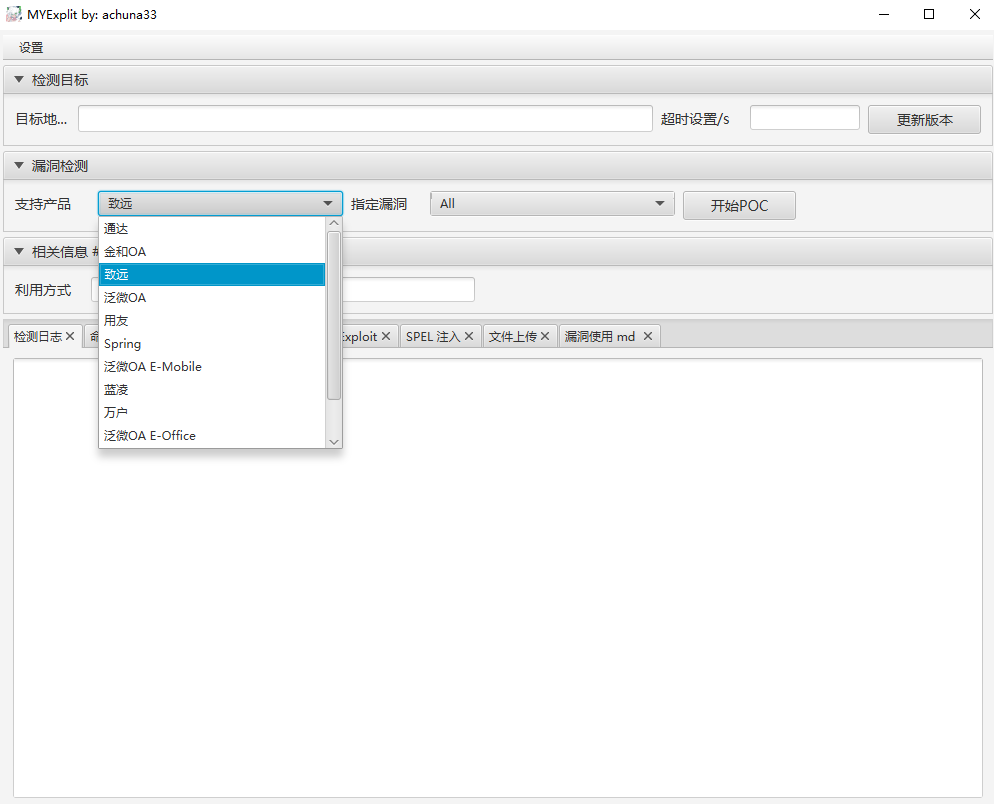Toggle the 支持产品 combo box showing 致远

click(221, 204)
